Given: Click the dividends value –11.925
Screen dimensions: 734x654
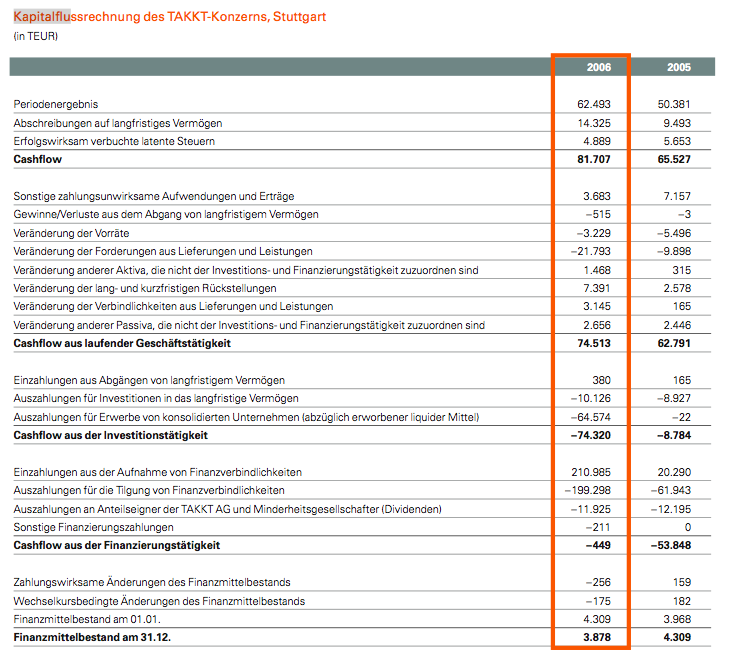Looking at the screenshot, I should [591, 509].
